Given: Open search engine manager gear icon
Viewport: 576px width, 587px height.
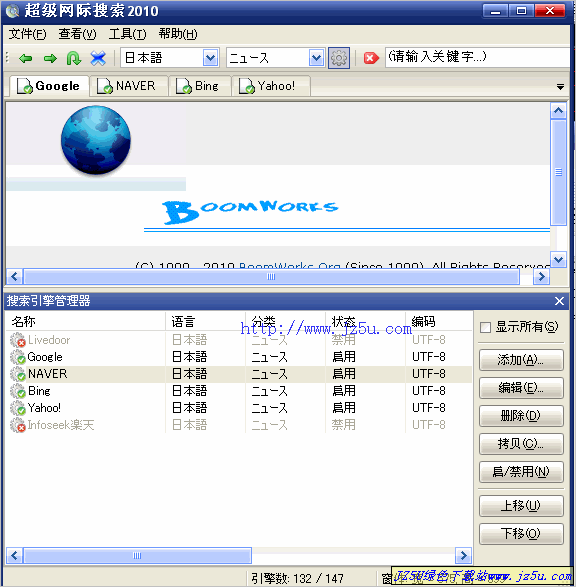Looking at the screenshot, I should (x=339, y=58).
